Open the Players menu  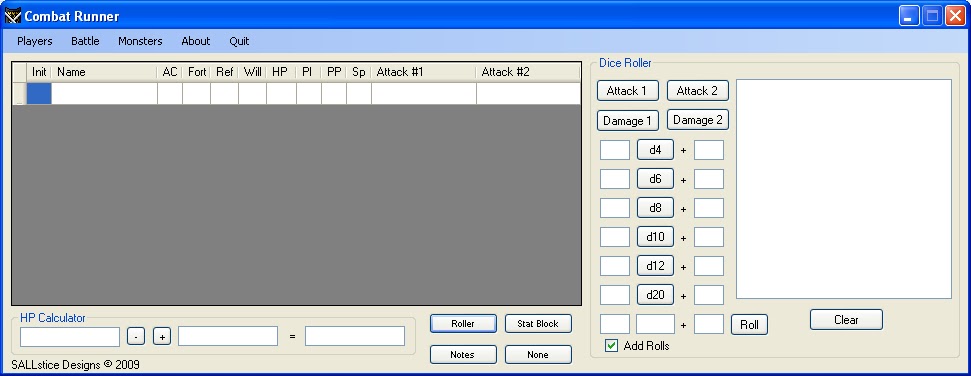(35, 42)
